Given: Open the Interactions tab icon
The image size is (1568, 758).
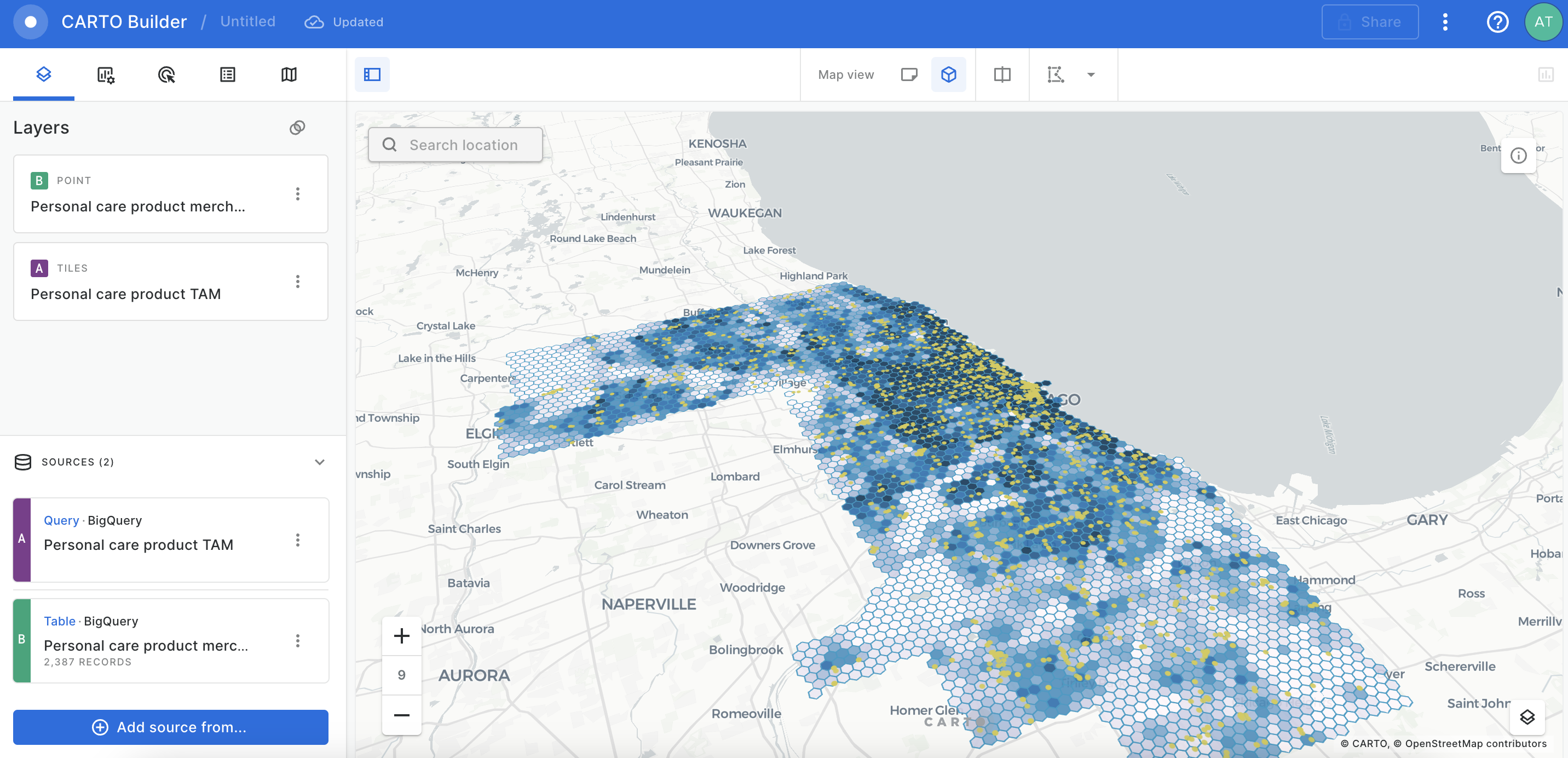Looking at the screenshot, I should (166, 75).
